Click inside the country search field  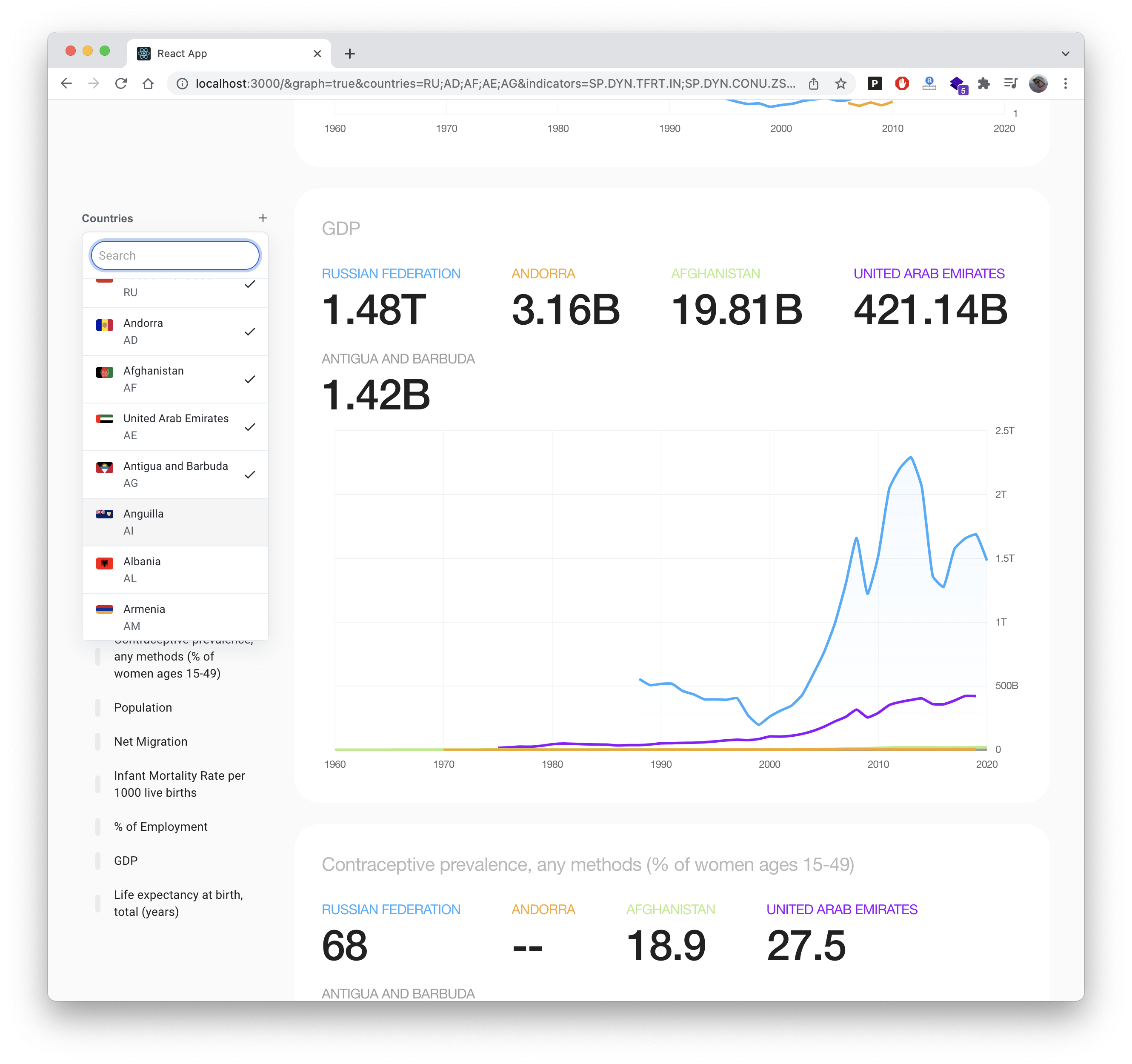tap(175, 255)
